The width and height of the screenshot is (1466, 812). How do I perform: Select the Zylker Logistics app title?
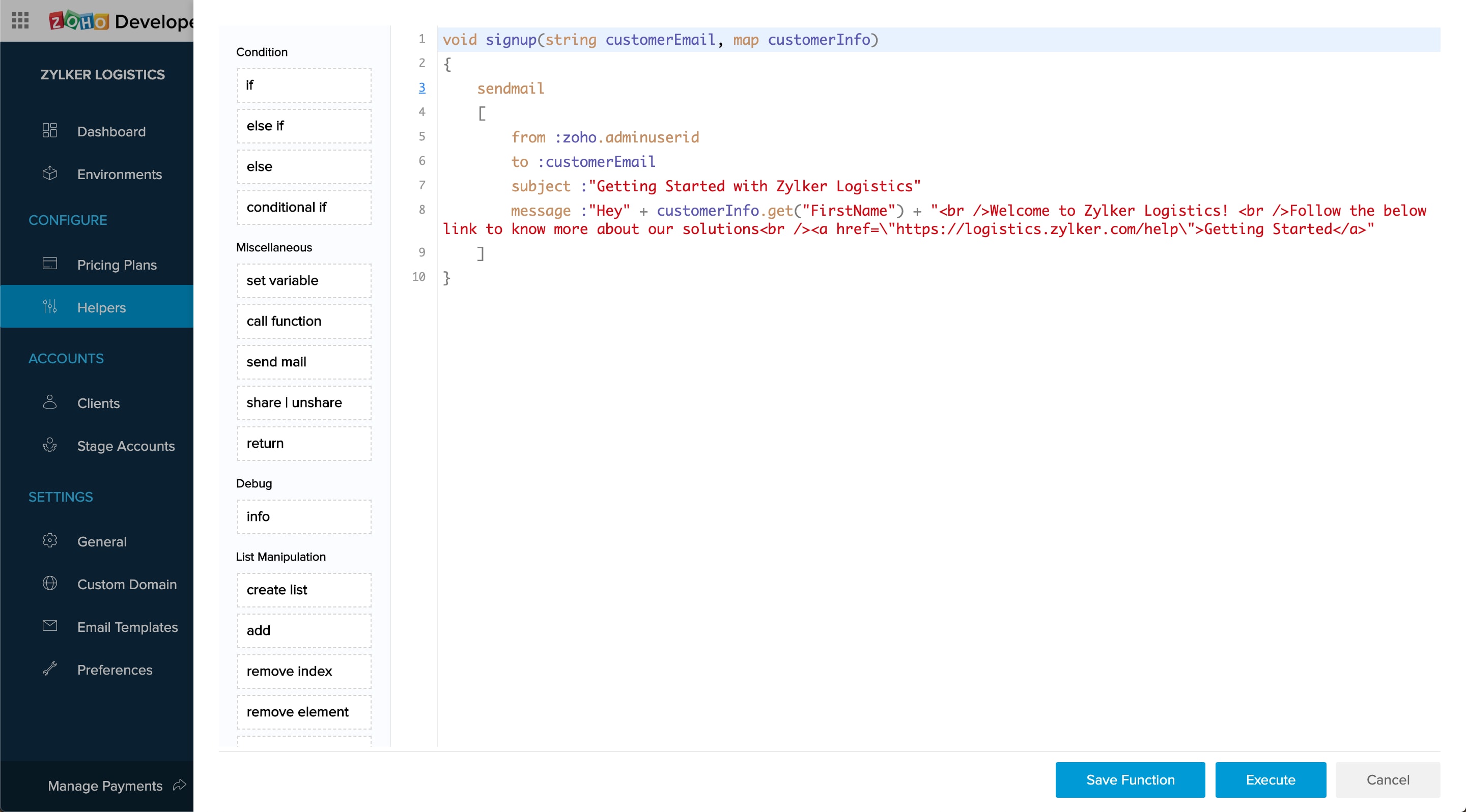(x=102, y=74)
